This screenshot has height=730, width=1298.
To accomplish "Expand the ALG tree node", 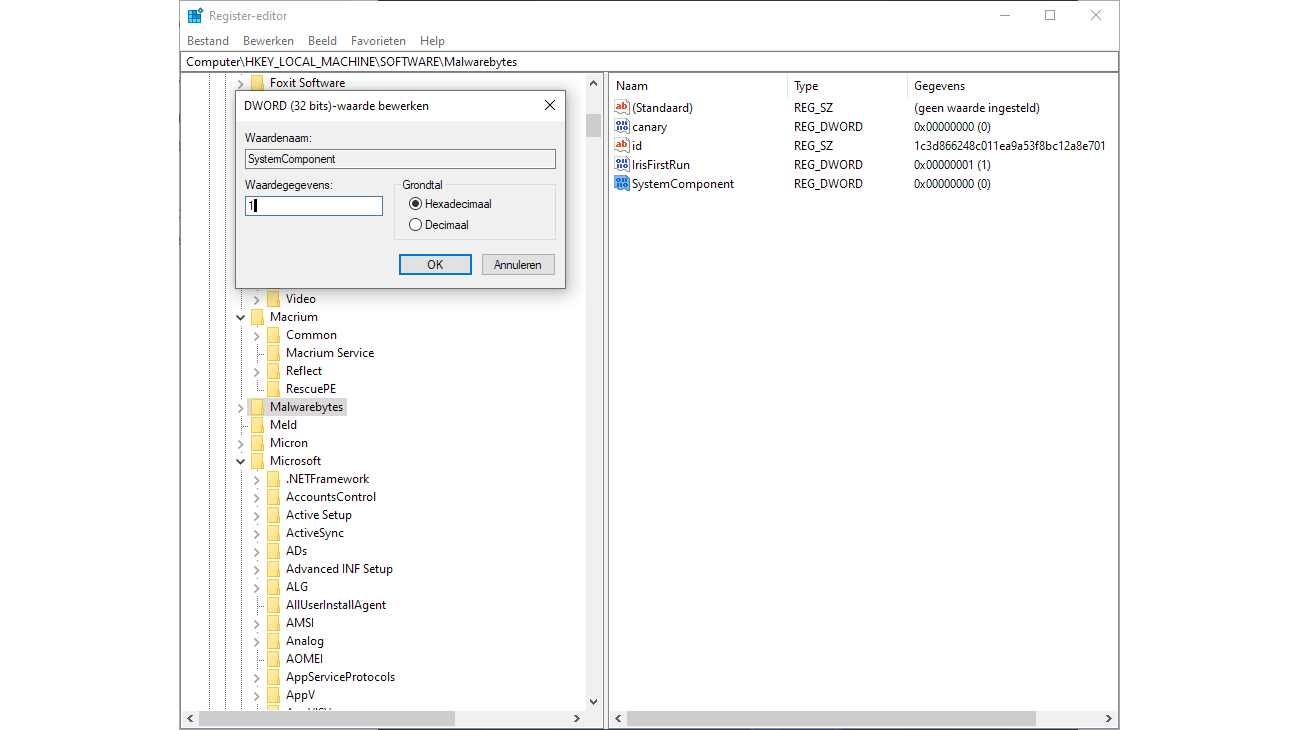I will [256, 587].
